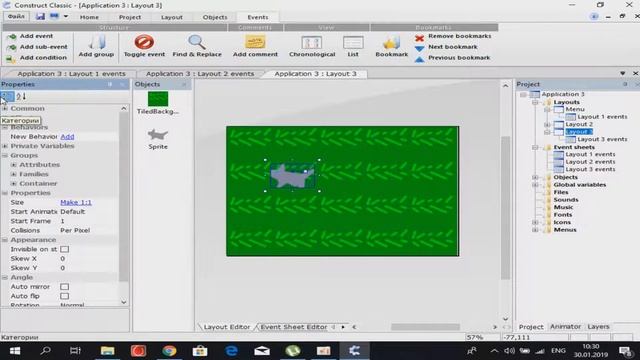Collapse the Groups section

[x=5, y=156]
